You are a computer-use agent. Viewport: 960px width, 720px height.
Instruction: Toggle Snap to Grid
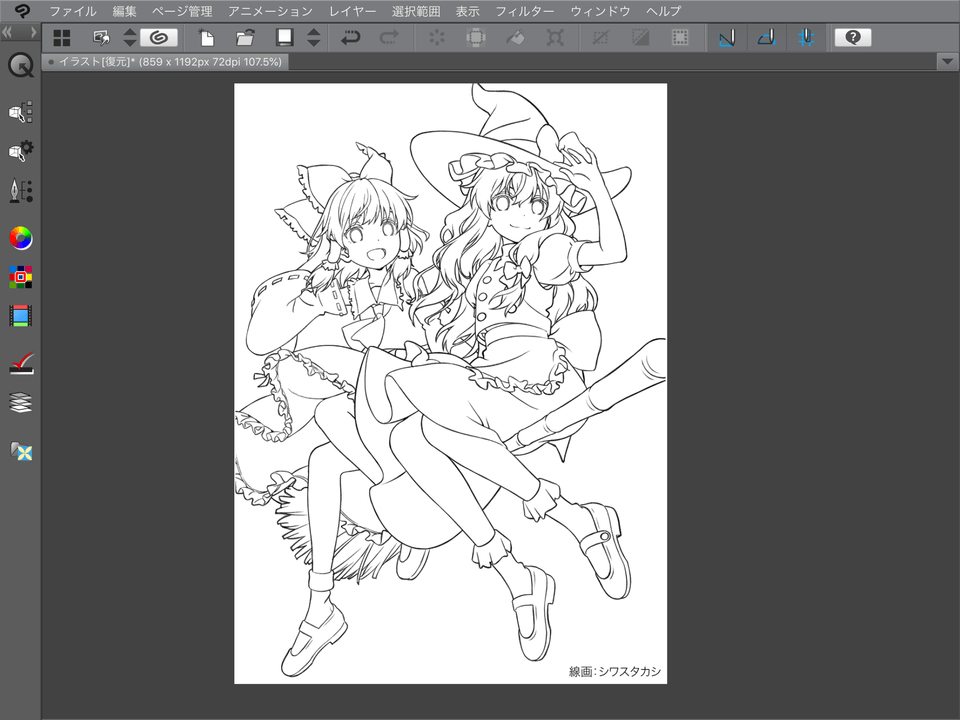click(806, 37)
